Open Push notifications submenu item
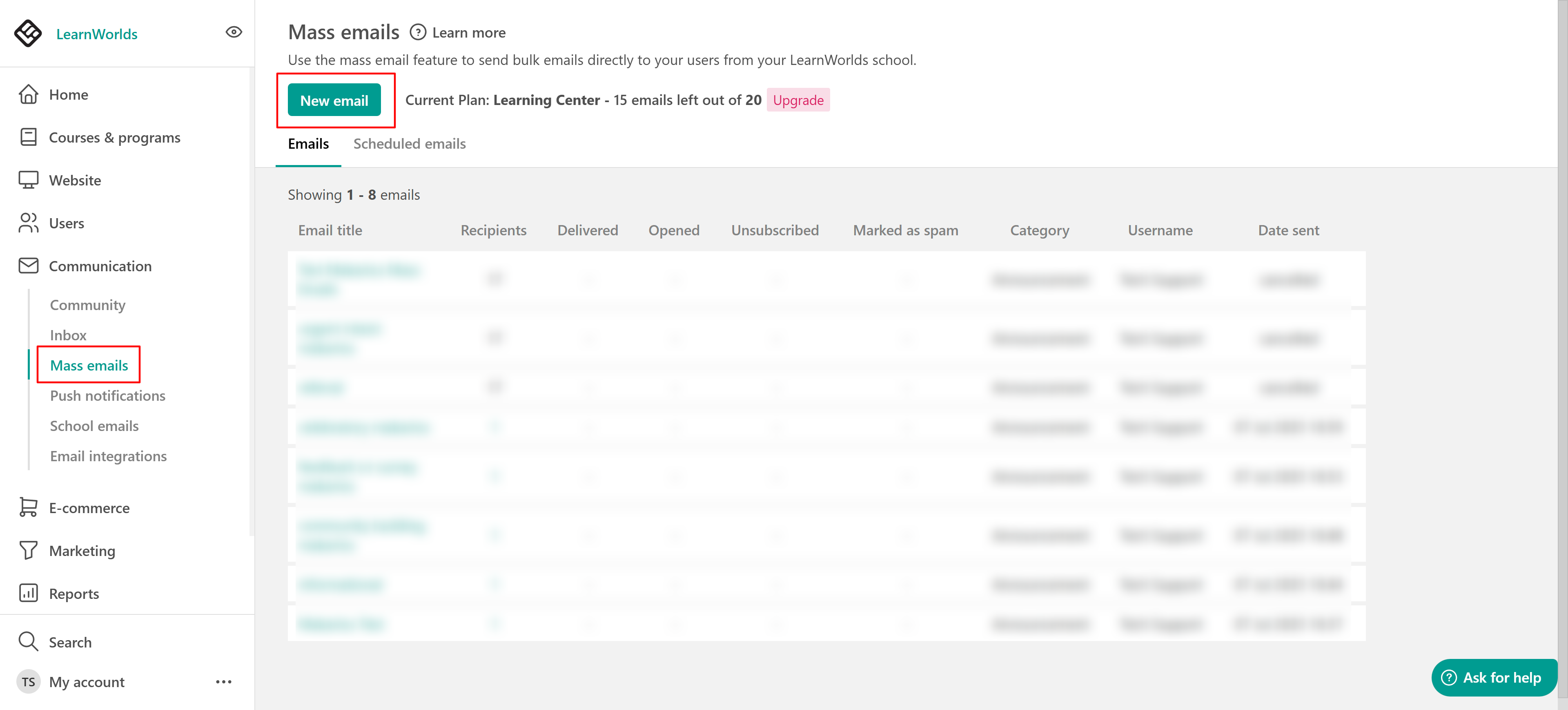The height and width of the screenshot is (710, 1568). click(108, 396)
